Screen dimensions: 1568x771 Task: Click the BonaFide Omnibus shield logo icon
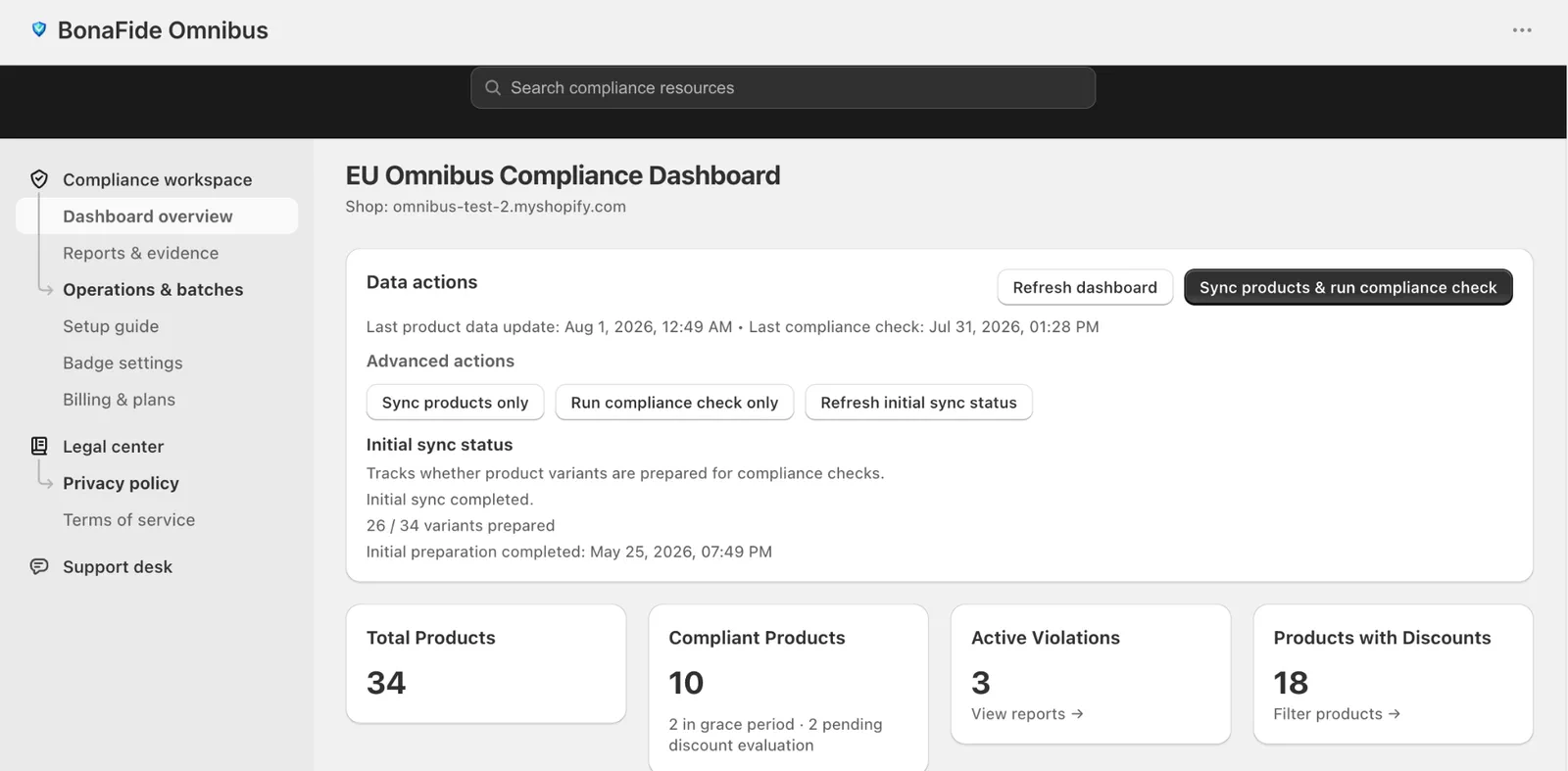coord(39,29)
